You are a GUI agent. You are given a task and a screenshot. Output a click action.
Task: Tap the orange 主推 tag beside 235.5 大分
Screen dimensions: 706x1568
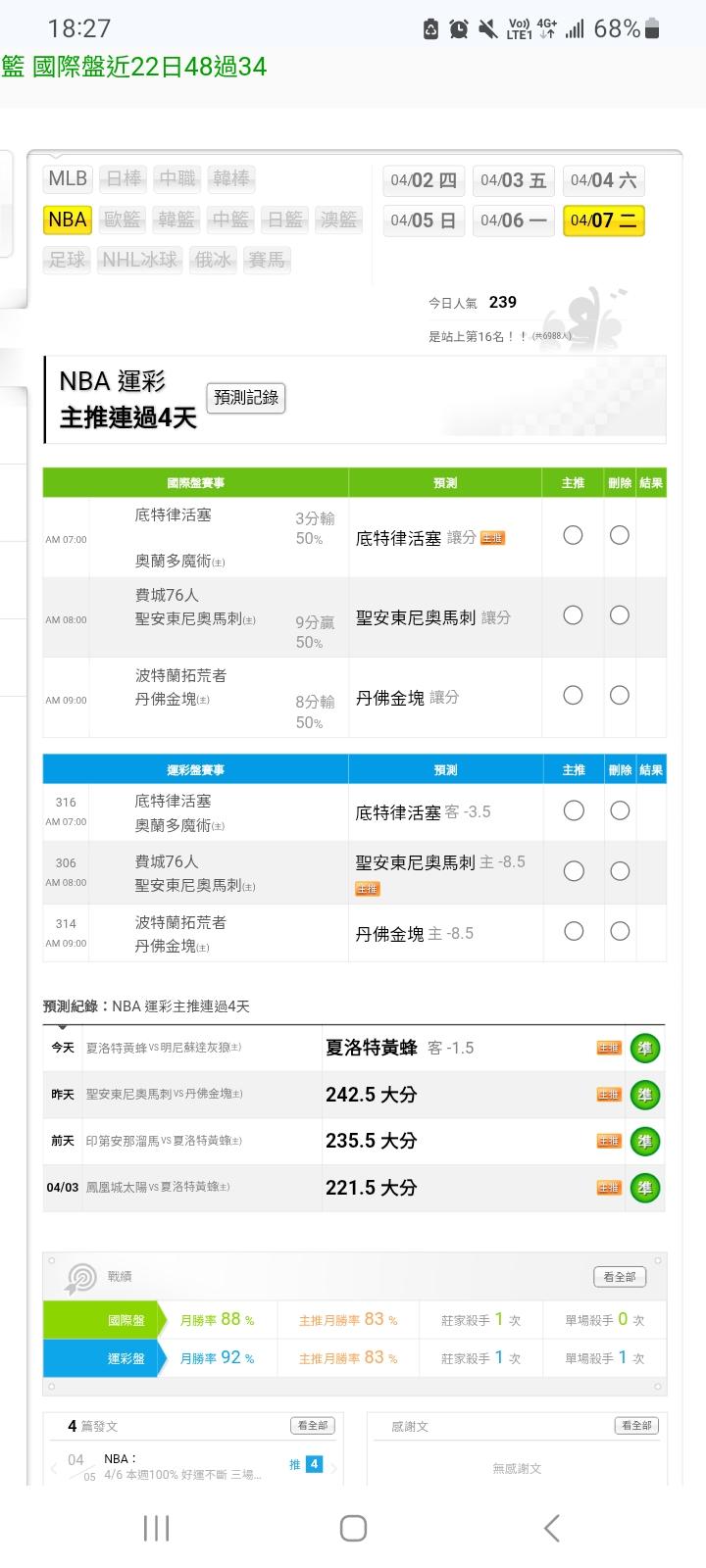pyautogui.click(x=609, y=1141)
